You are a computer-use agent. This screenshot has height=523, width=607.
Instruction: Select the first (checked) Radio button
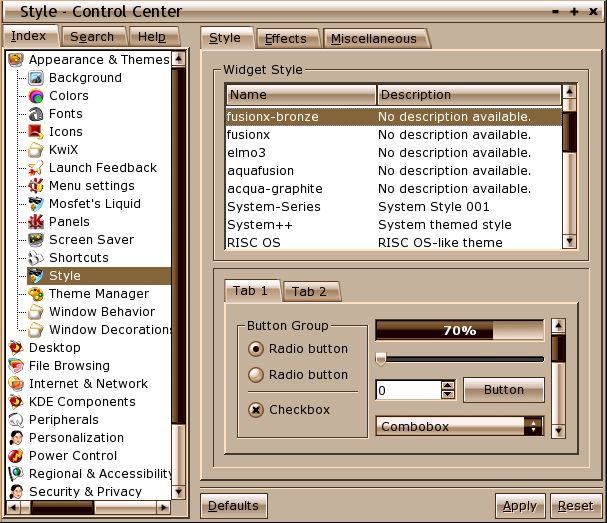256,349
